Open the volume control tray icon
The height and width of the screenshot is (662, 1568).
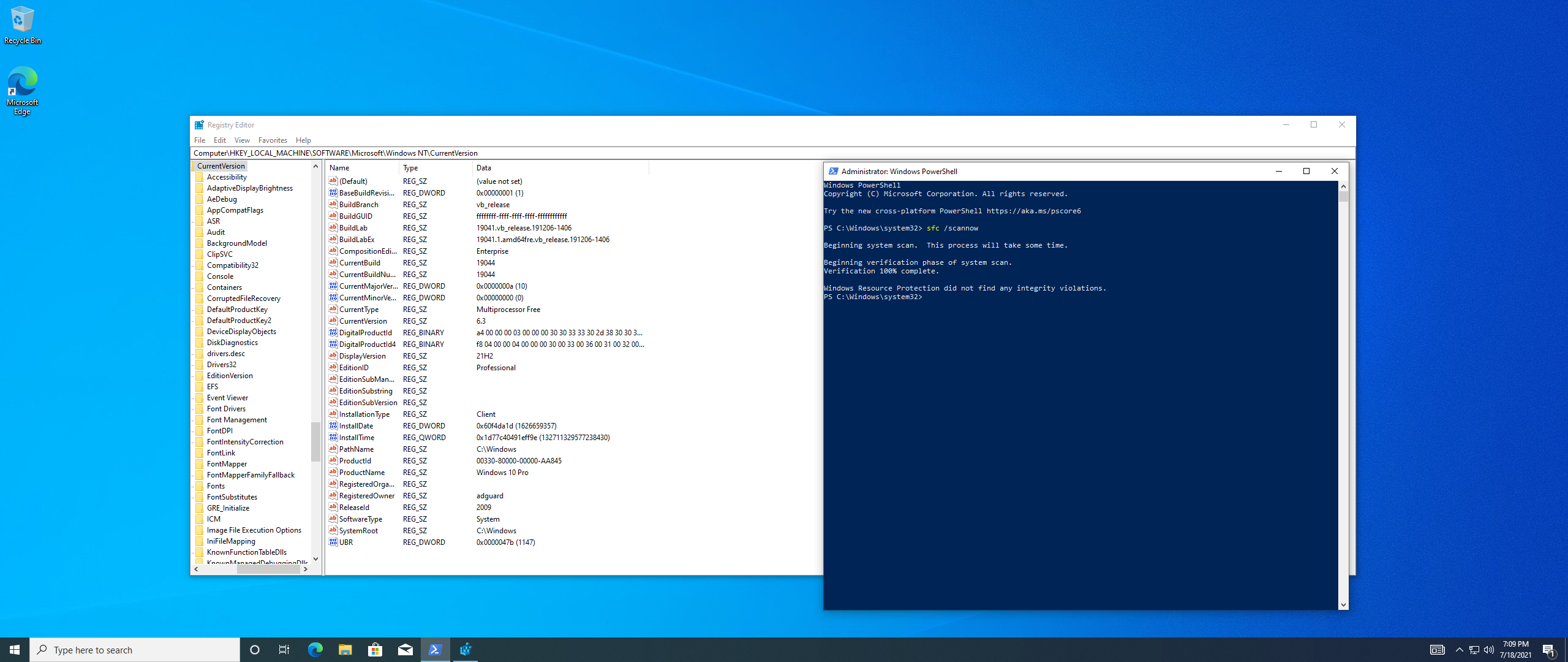click(x=1489, y=650)
